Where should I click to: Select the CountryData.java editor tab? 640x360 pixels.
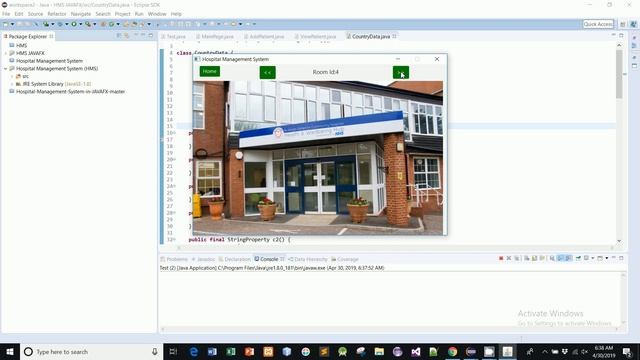point(371,36)
